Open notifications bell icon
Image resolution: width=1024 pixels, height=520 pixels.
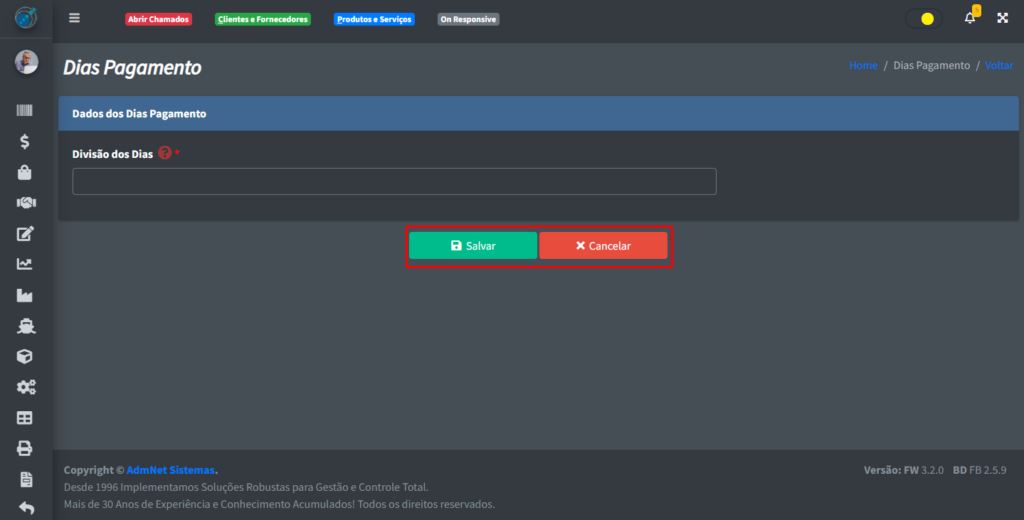click(x=969, y=18)
